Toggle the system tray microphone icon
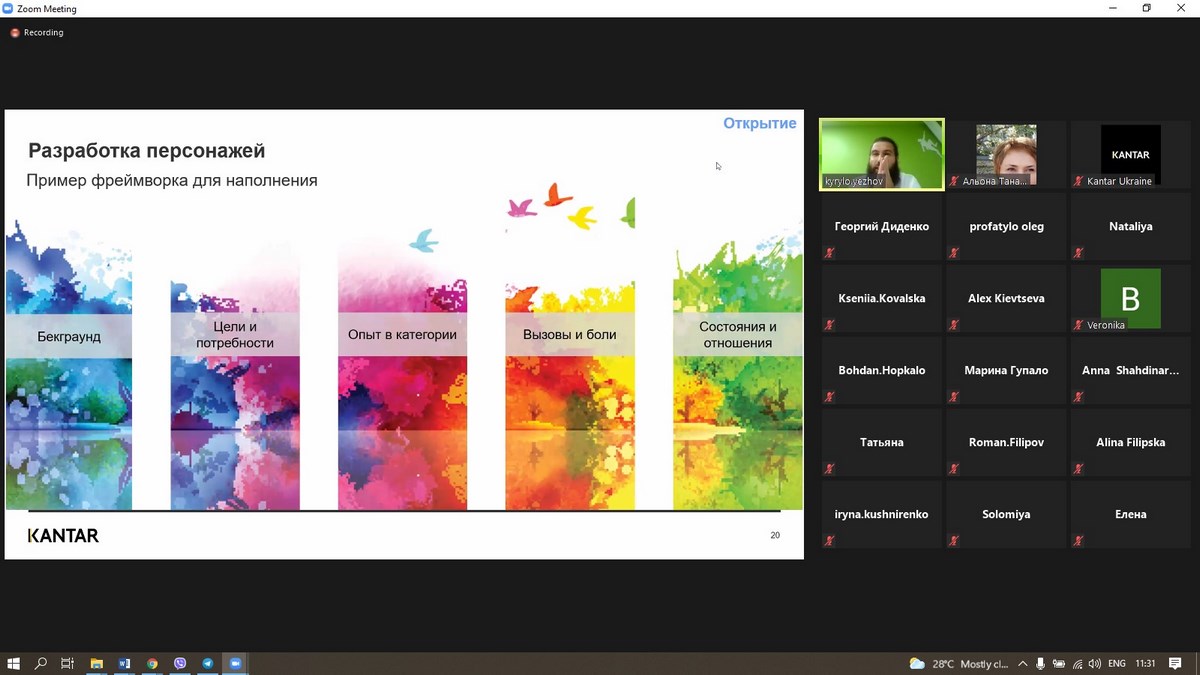This screenshot has width=1200, height=675. 1040,664
